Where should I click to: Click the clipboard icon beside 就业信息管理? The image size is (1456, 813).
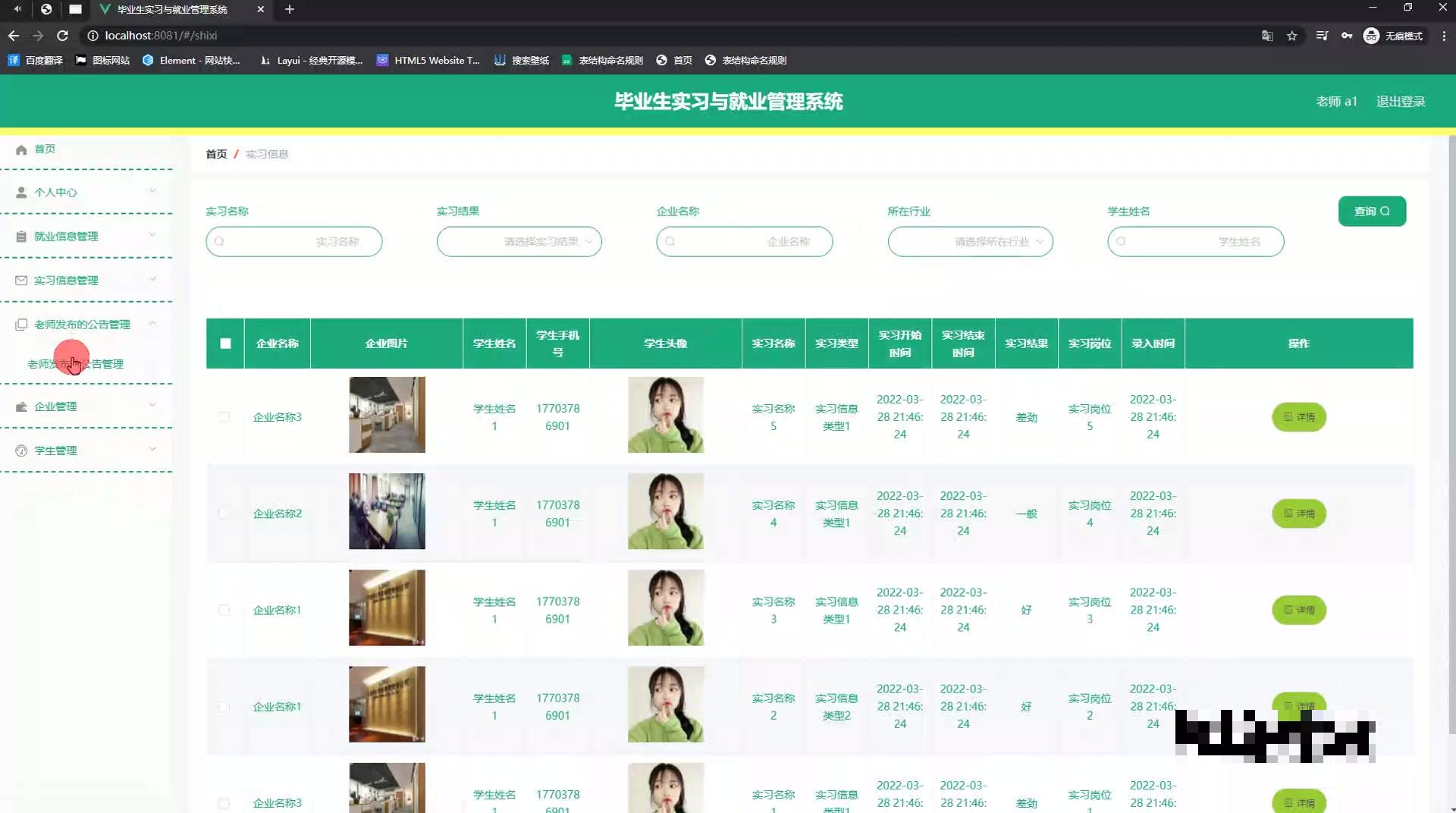click(21, 236)
